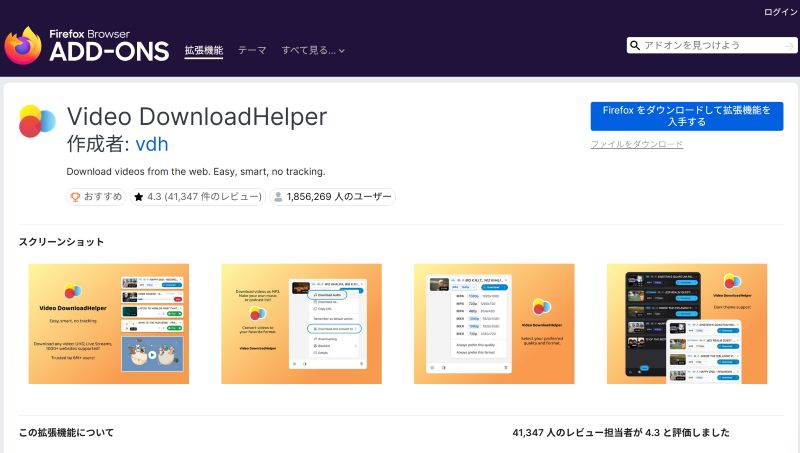Click the star rating icon
This screenshot has width=800, height=453.
[138, 197]
